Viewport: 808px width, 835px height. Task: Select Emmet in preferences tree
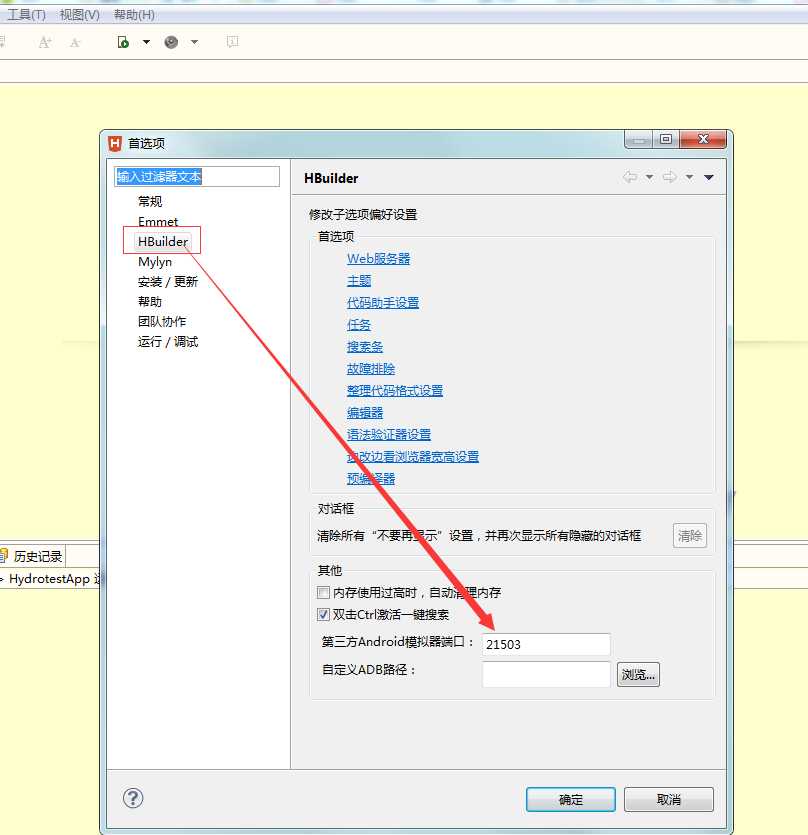click(158, 222)
